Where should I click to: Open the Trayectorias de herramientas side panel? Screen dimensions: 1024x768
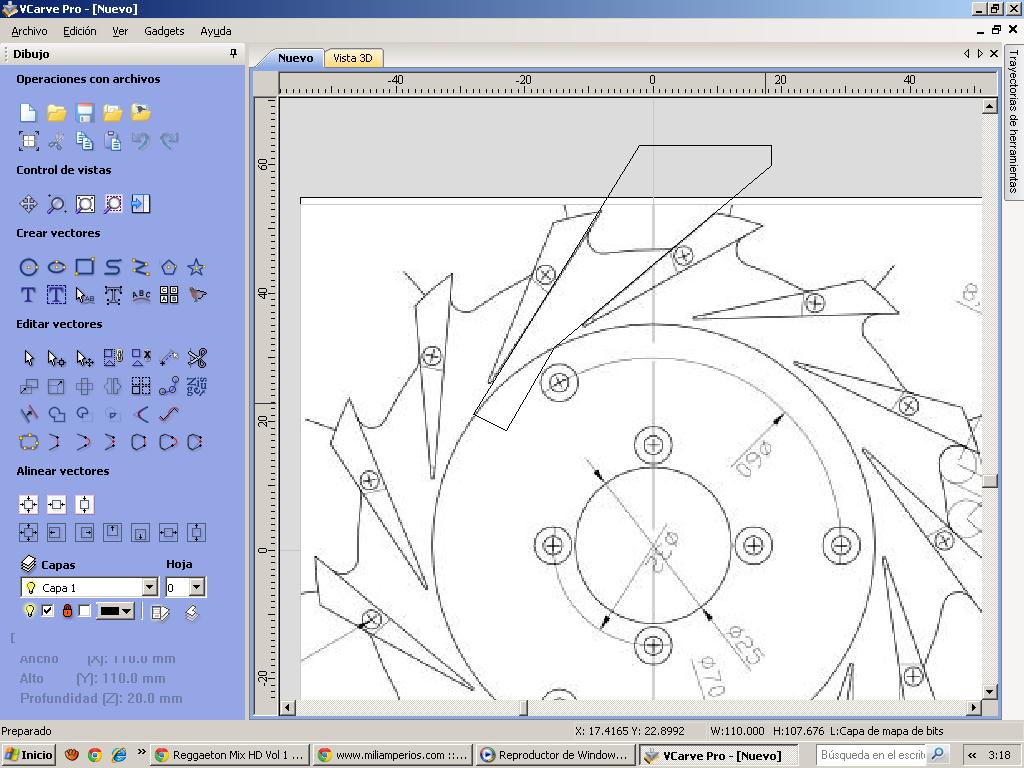(1012, 120)
